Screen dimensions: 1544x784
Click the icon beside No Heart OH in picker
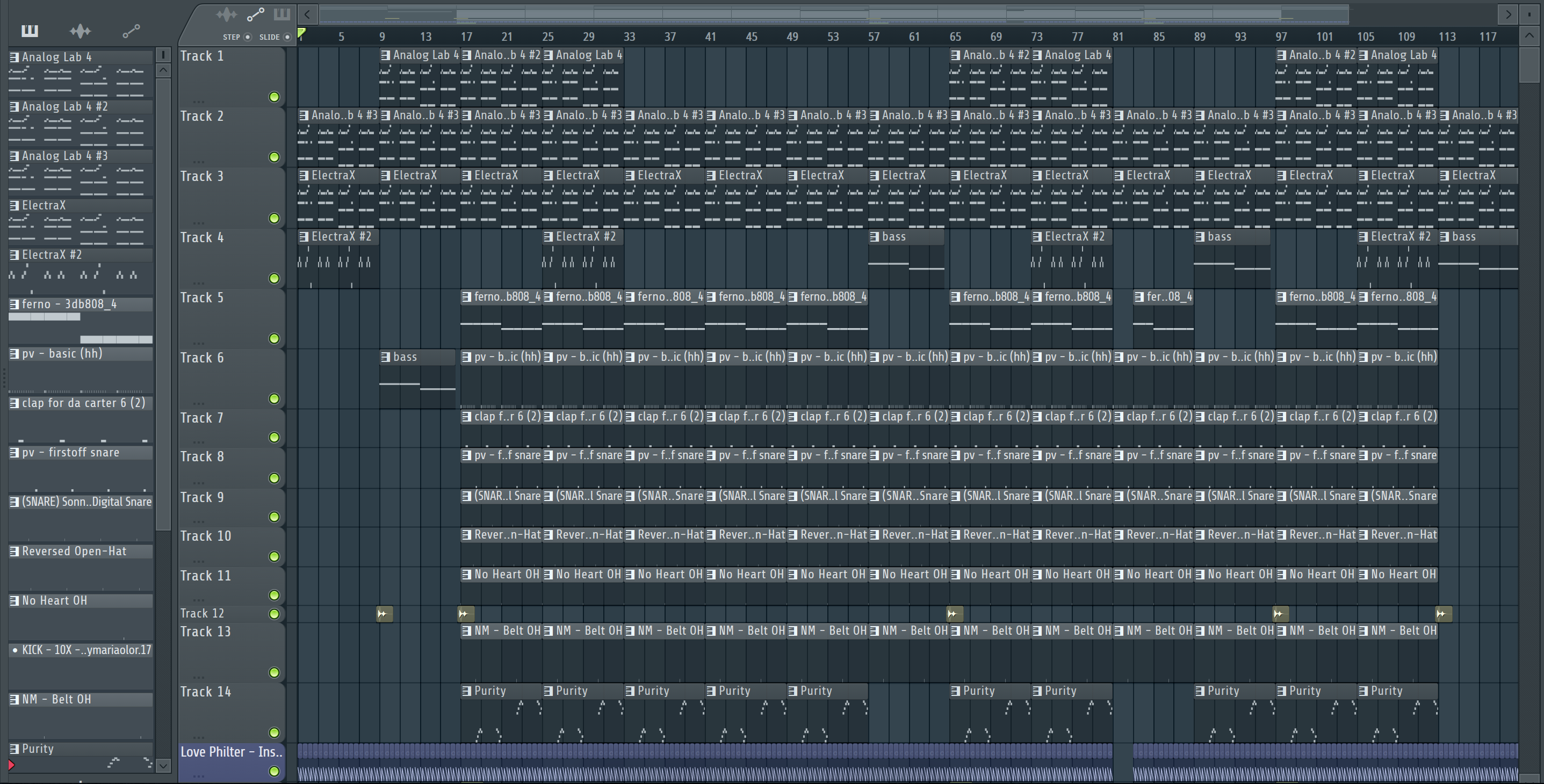(15, 601)
